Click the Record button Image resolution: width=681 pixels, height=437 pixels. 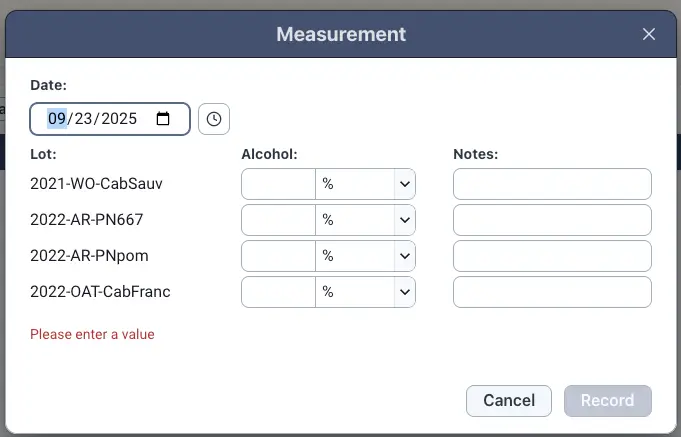point(608,401)
